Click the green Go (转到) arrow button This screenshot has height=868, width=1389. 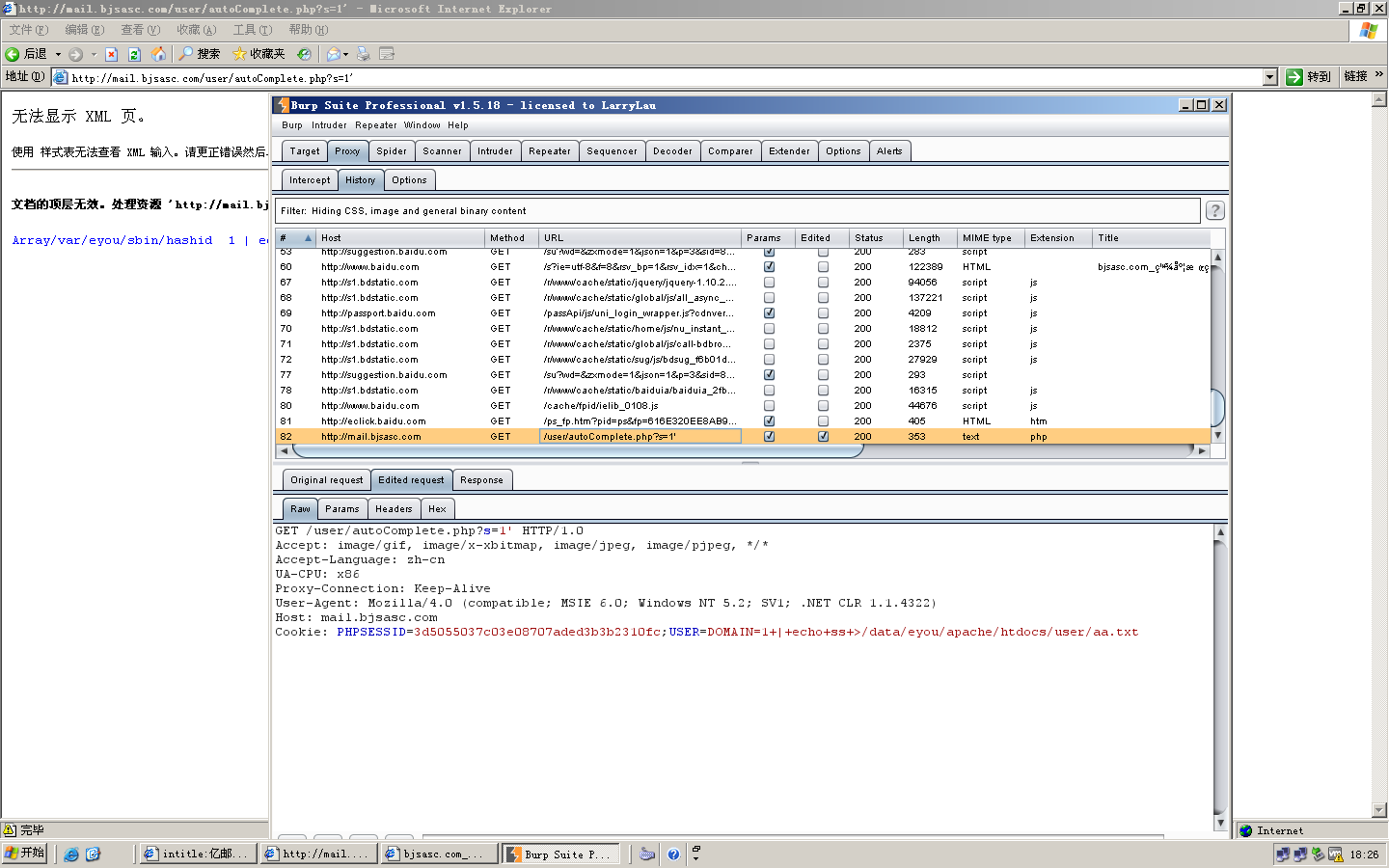point(1294,77)
